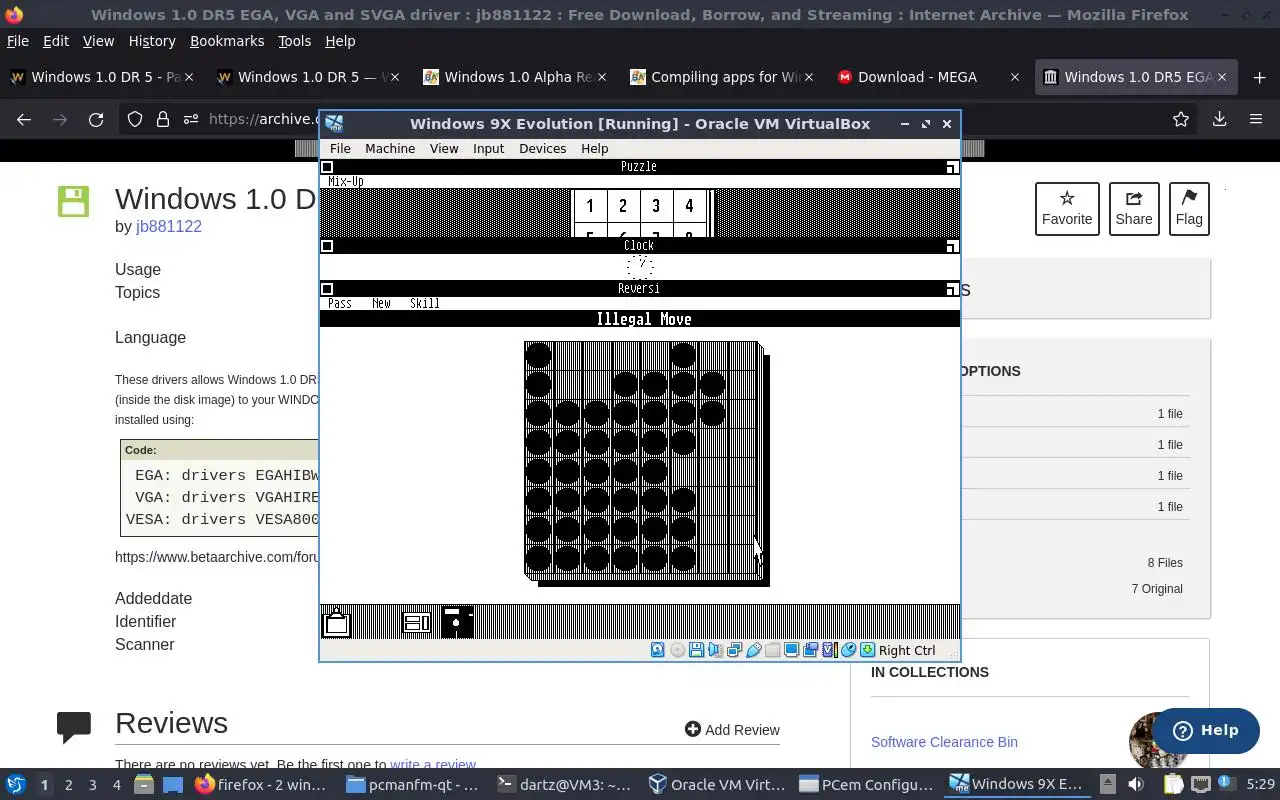Viewport: 1280px width, 800px height.
Task: Click the recording icon in VirtualBox status bar
Action: pos(810,650)
